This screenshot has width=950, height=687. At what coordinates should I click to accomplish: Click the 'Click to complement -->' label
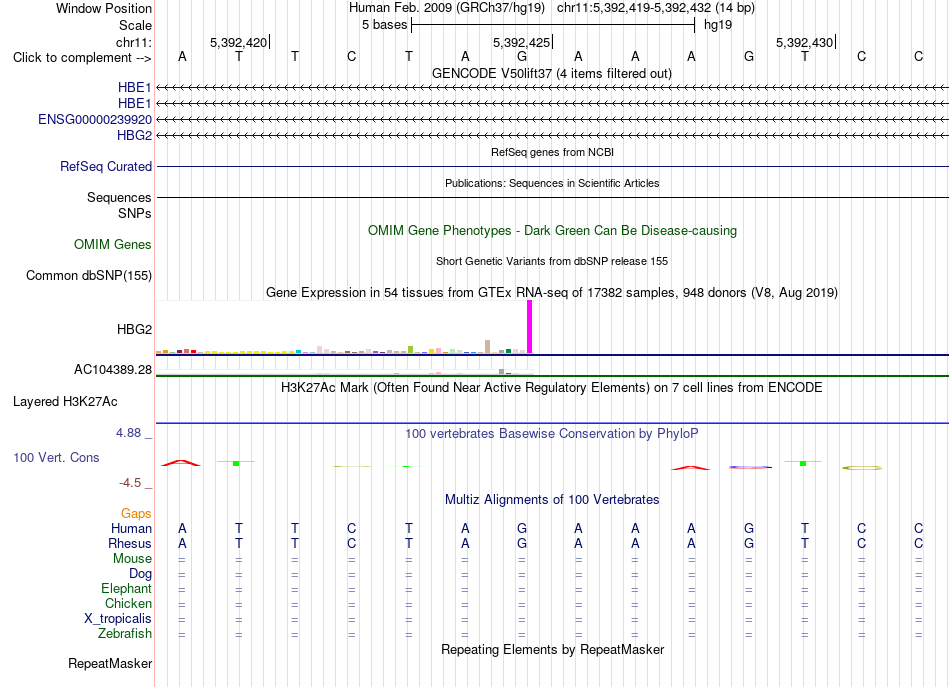[82, 58]
